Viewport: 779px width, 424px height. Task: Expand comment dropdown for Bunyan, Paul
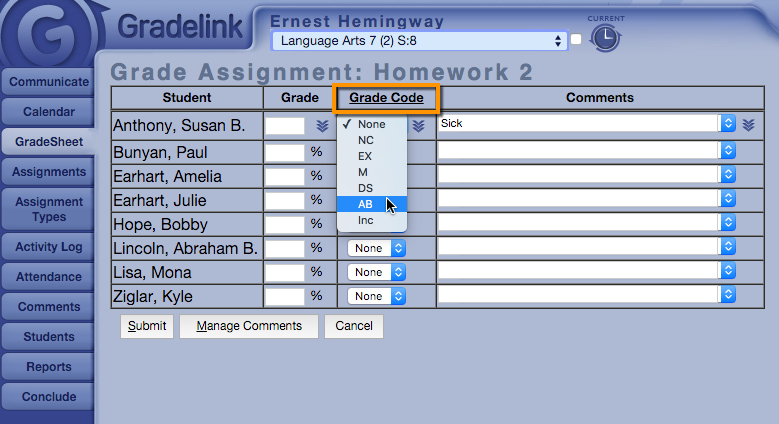[x=728, y=150]
